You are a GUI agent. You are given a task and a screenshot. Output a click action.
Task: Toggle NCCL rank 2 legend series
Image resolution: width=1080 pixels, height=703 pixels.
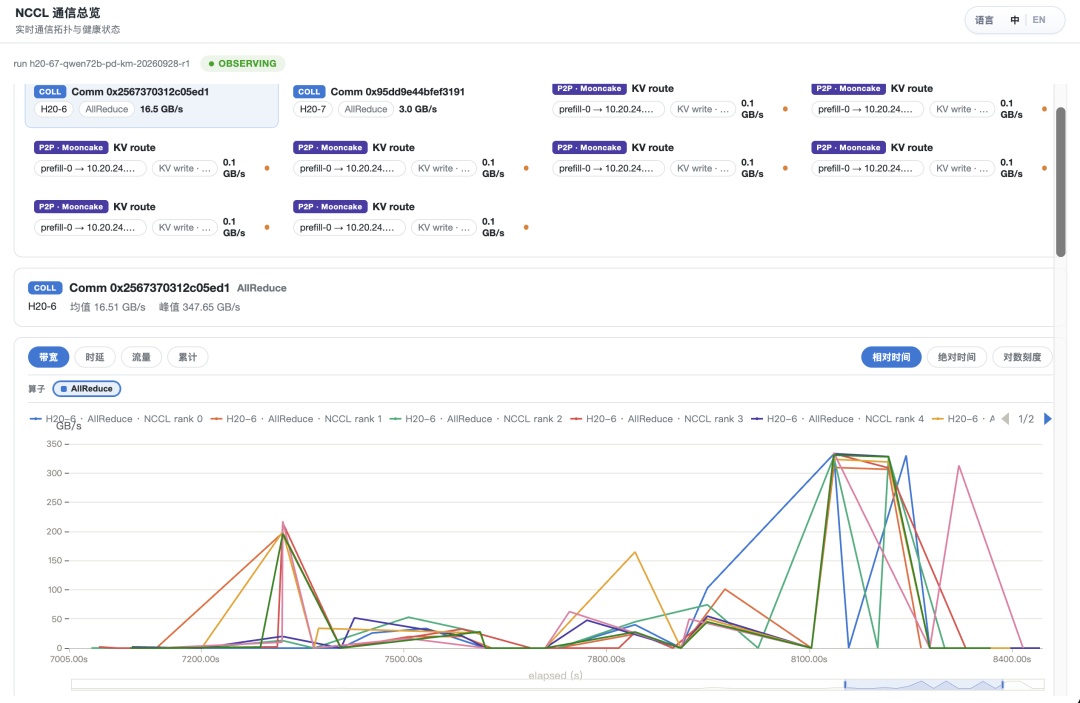(x=476, y=419)
